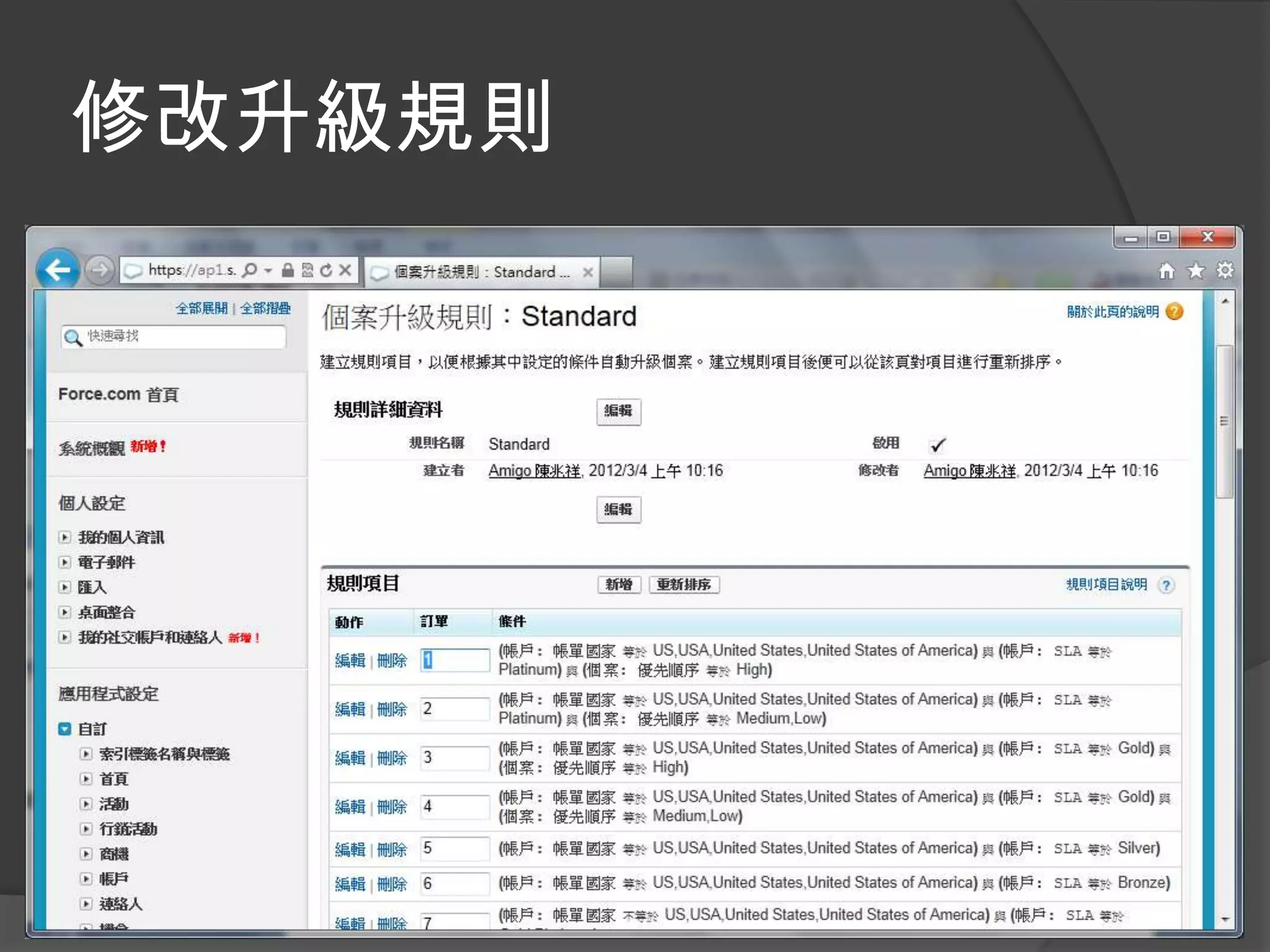Screen dimensions: 1270x952
Task: Click the 全部摺疊 link in sidebar
Action: point(265,309)
